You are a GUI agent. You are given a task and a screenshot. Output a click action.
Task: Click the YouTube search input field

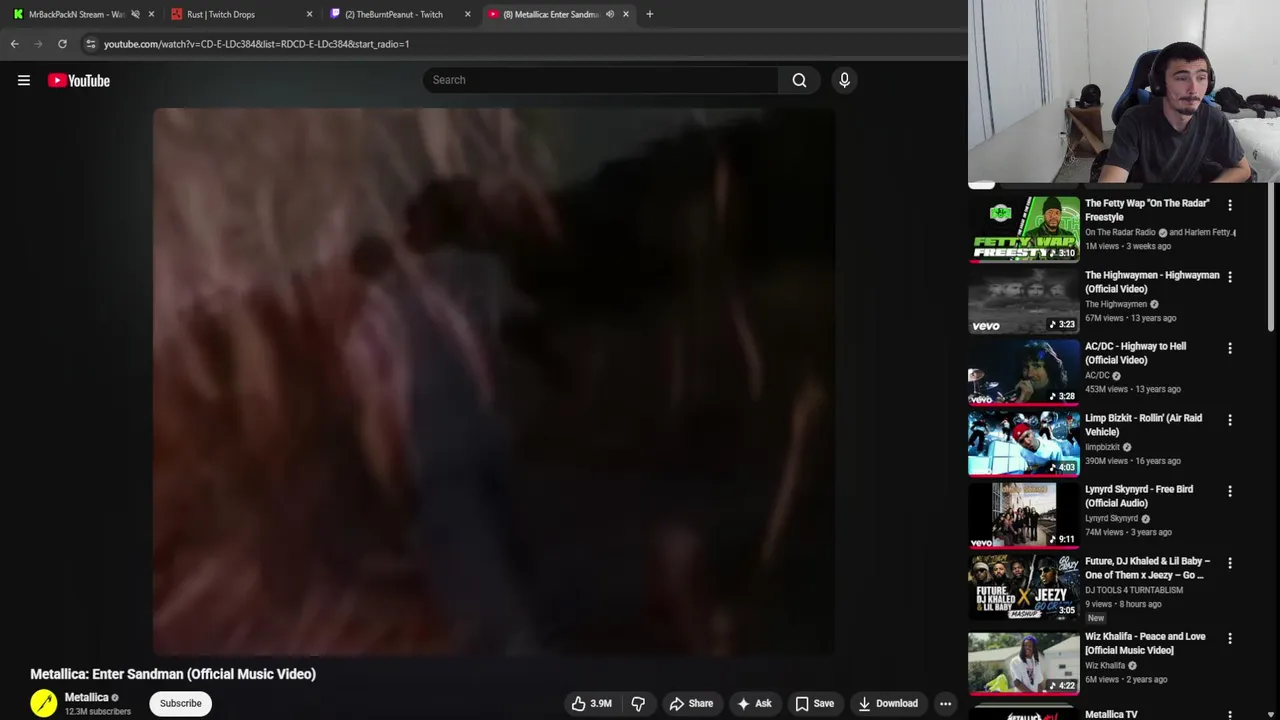(600, 80)
